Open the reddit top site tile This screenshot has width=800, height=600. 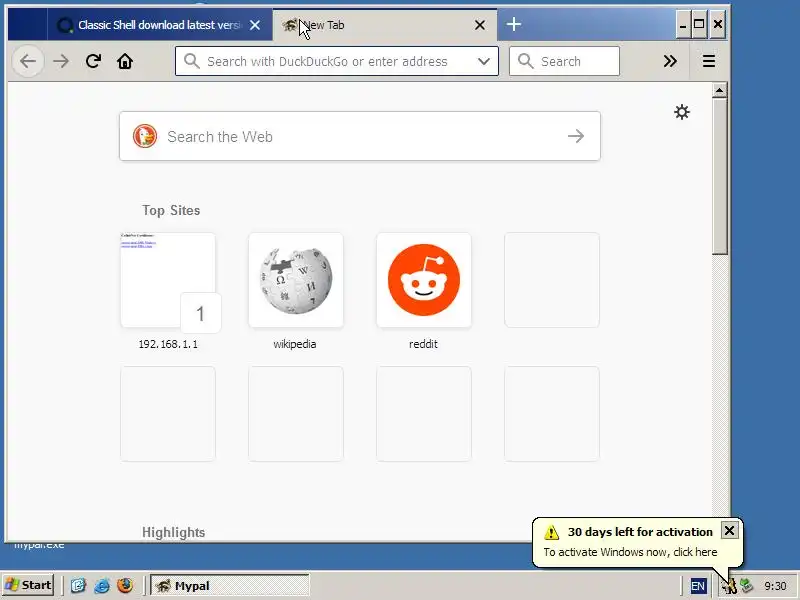click(x=423, y=280)
